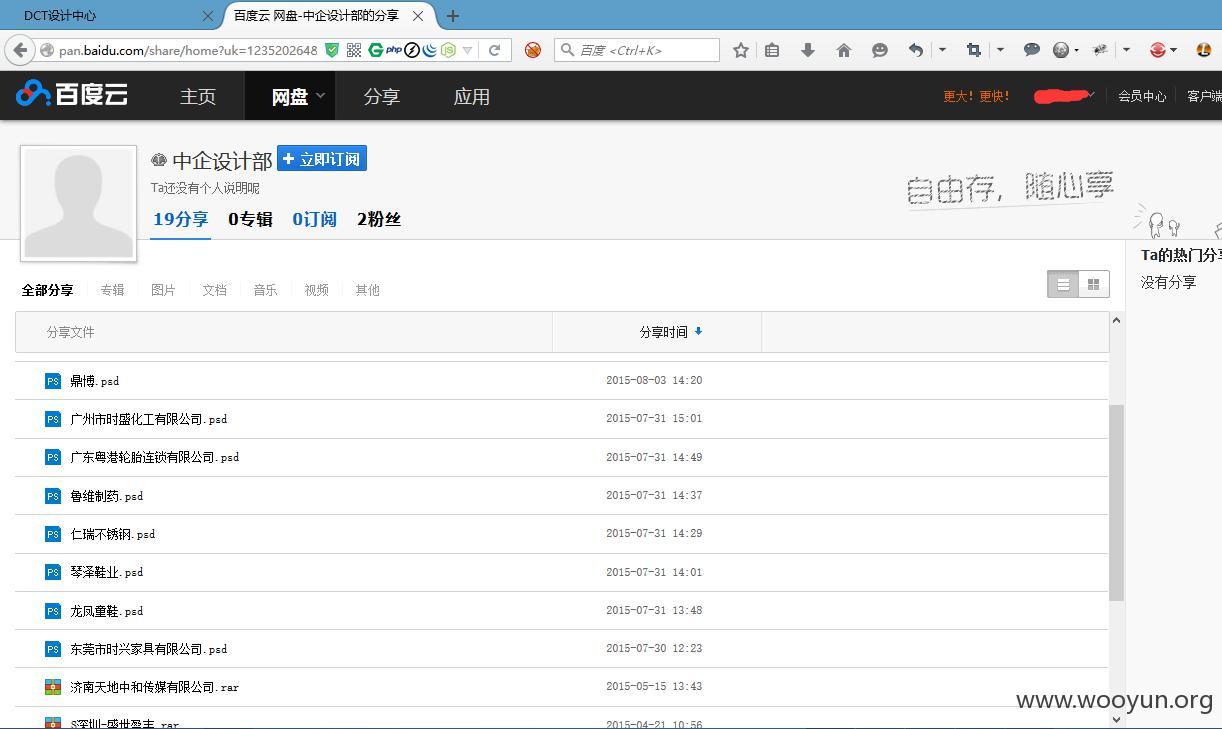Click the PS icon beside 鲁维制药.psd
This screenshot has height=729, width=1222.
point(53,496)
